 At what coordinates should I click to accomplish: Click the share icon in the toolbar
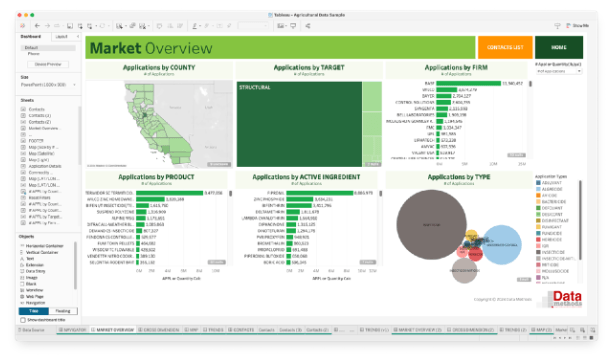pos(308,26)
